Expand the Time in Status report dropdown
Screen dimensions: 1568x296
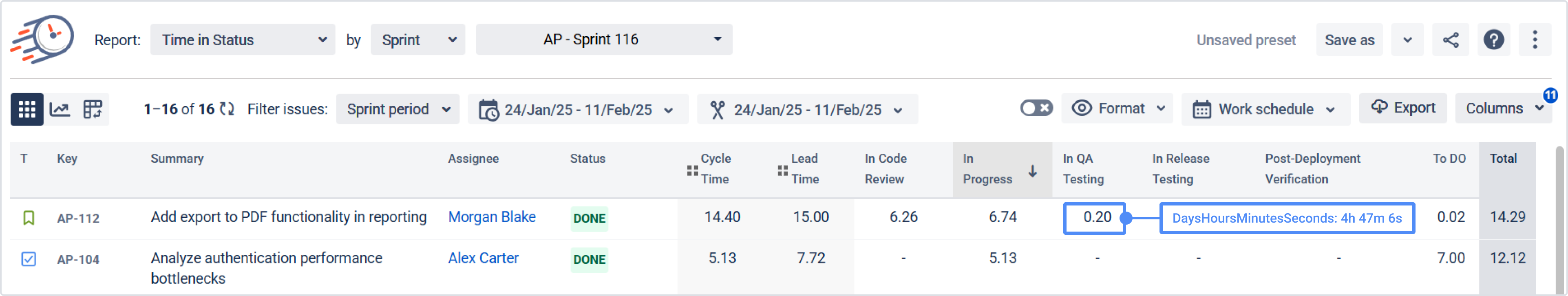tap(242, 40)
